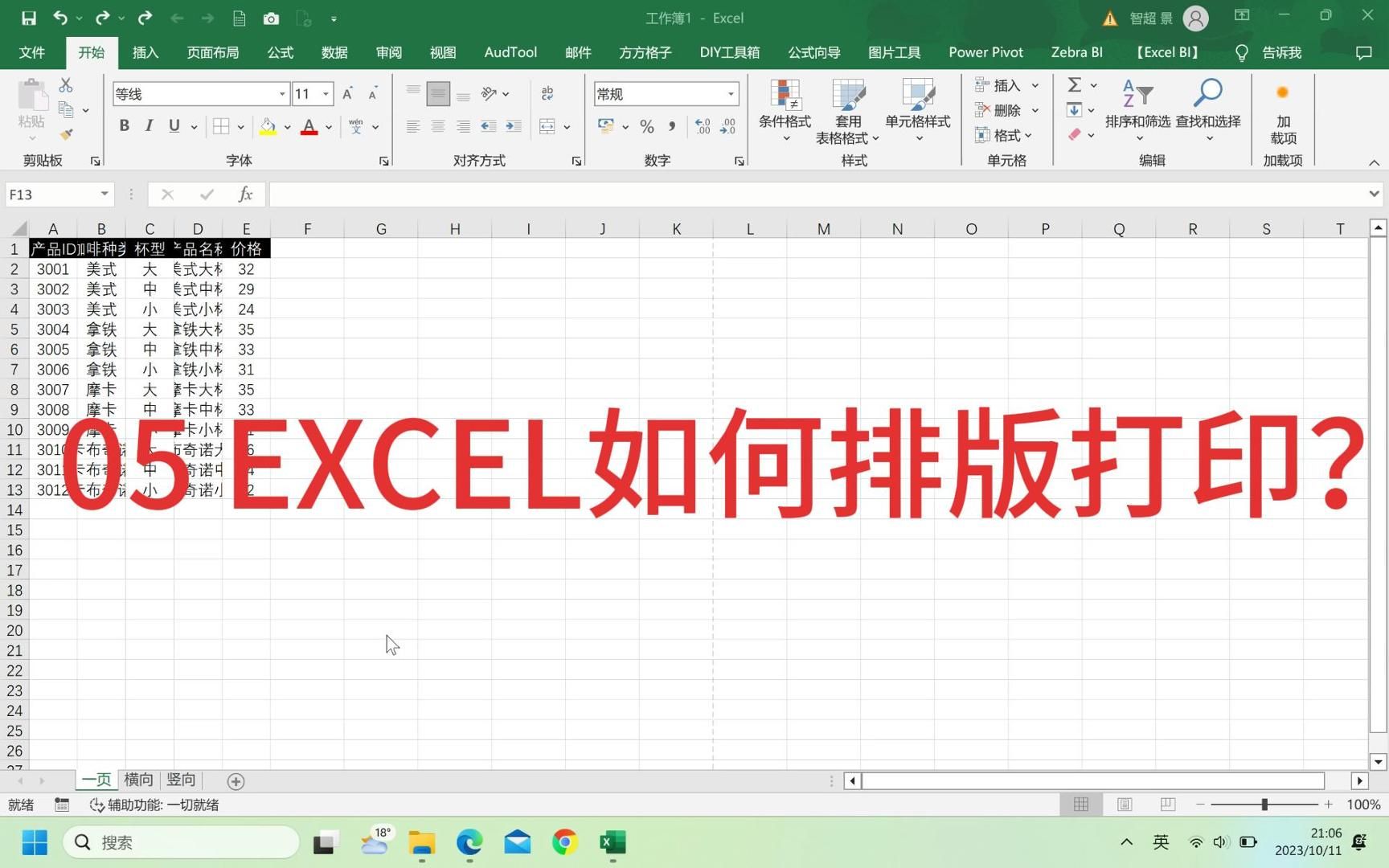The image size is (1389, 868).
Task: Open Sort and Filter
Action: tap(1137, 111)
